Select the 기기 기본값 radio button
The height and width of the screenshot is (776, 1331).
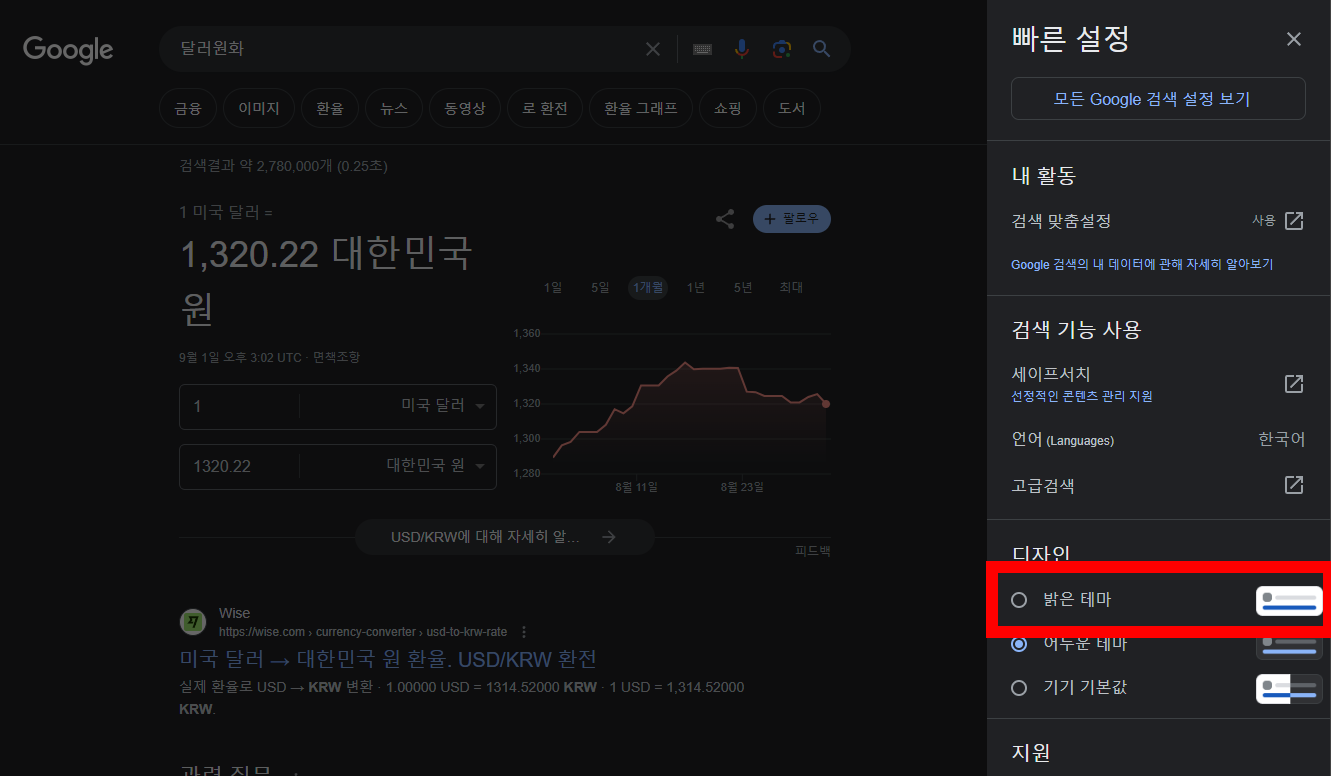click(x=1019, y=688)
